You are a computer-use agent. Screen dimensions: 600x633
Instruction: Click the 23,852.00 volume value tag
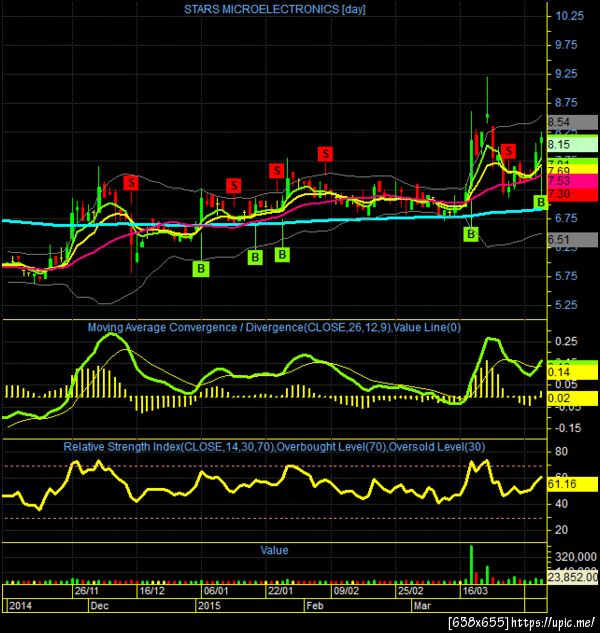[x=573, y=577]
